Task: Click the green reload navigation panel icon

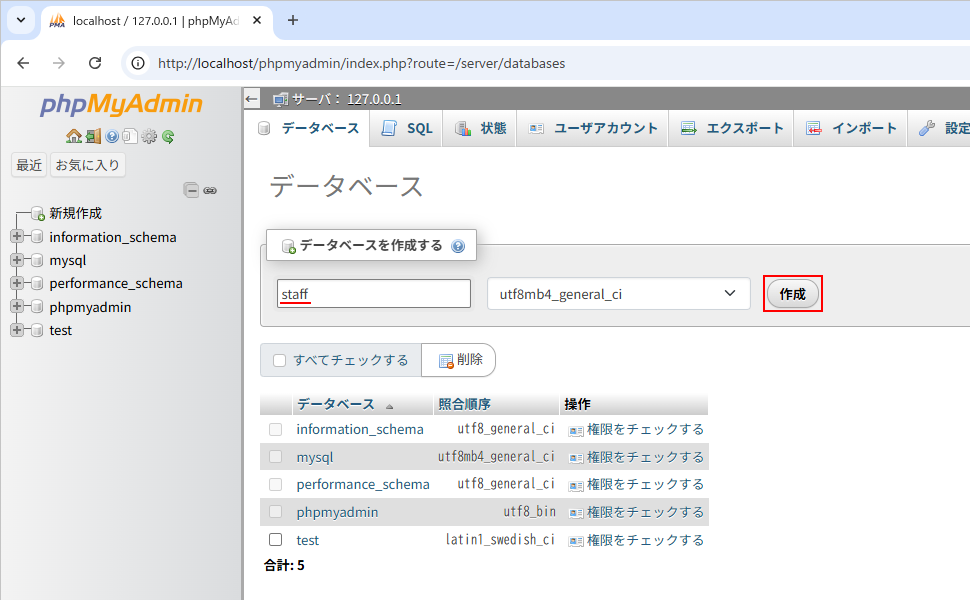Action: 167,135
